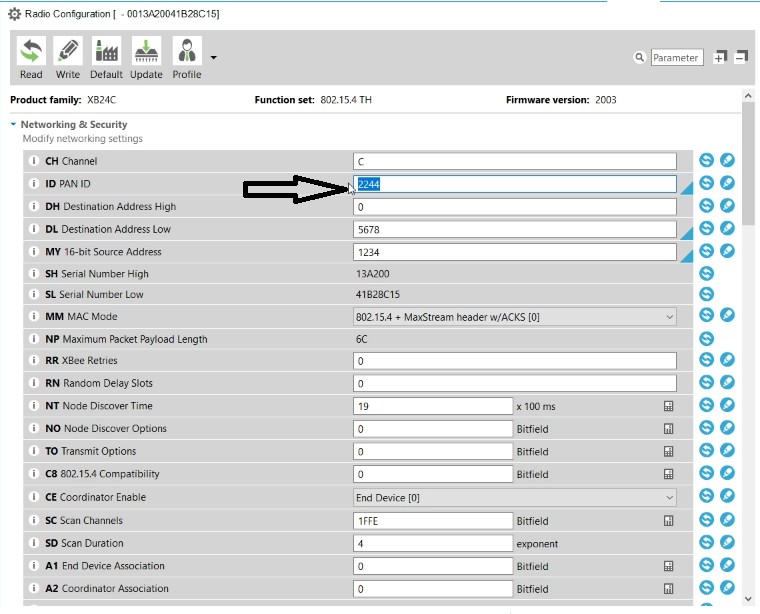Write MY 16-bit Source Address
The image size is (760, 614).
click(727, 251)
